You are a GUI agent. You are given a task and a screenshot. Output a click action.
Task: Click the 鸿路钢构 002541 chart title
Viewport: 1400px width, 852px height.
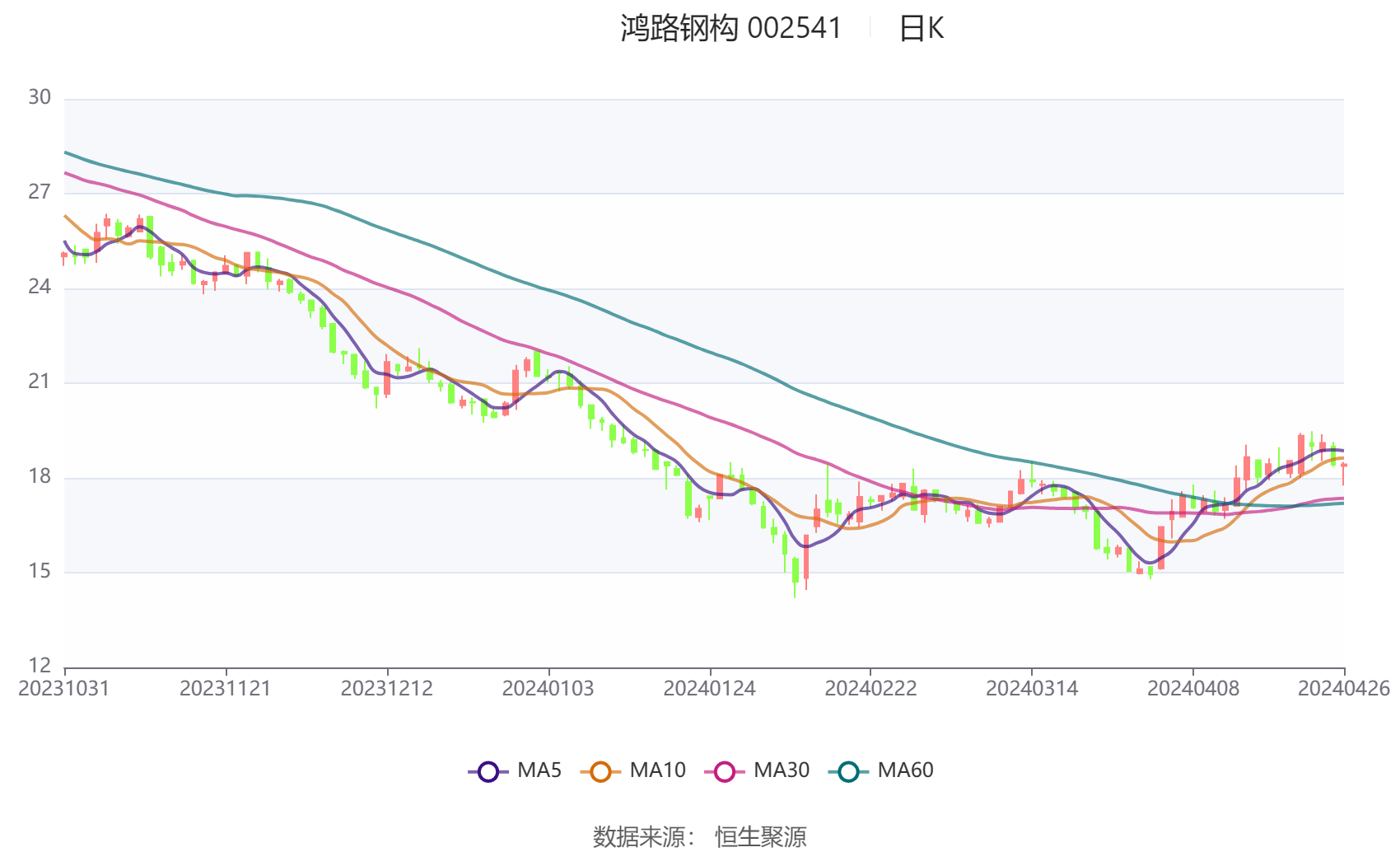pyautogui.click(x=730, y=29)
